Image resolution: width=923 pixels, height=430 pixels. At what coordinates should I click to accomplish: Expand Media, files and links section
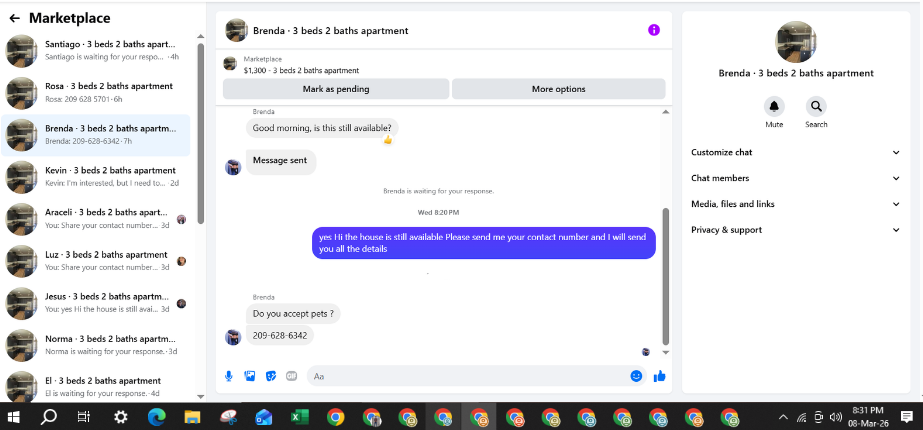point(796,204)
